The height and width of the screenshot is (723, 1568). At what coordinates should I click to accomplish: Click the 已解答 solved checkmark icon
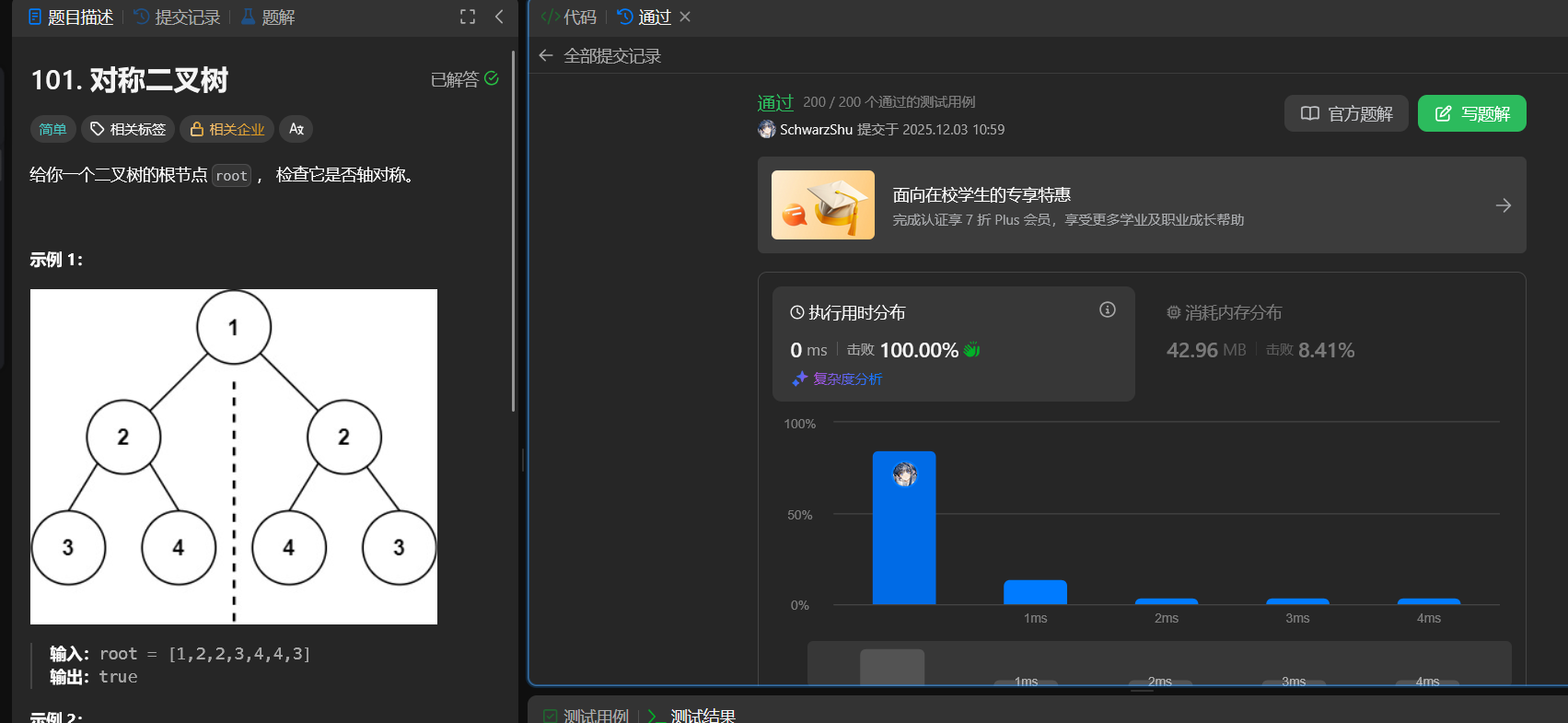pos(492,79)
